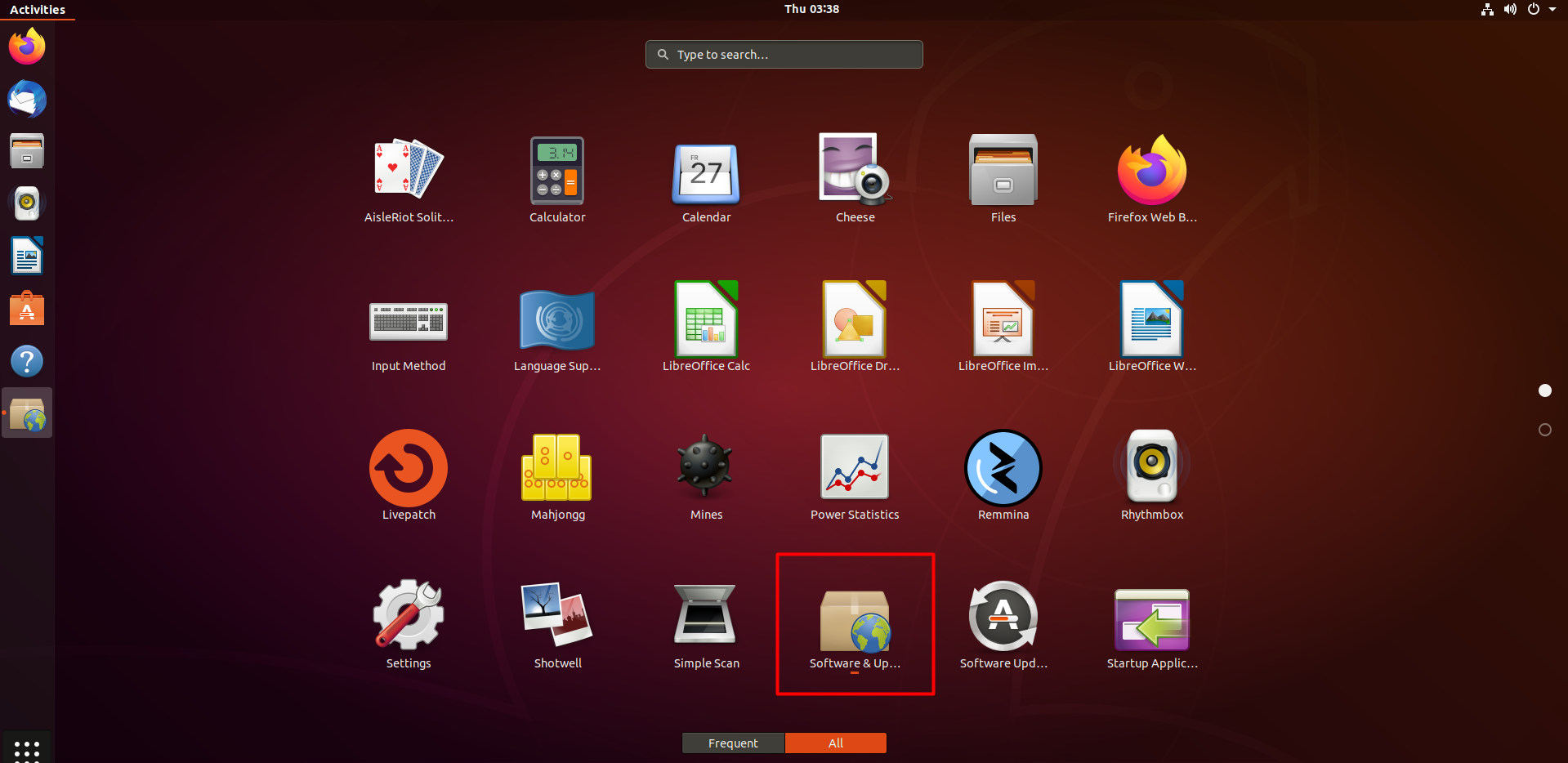Open Ubuntu Software from the dock
1568x763 pixels.
[27, 308]
